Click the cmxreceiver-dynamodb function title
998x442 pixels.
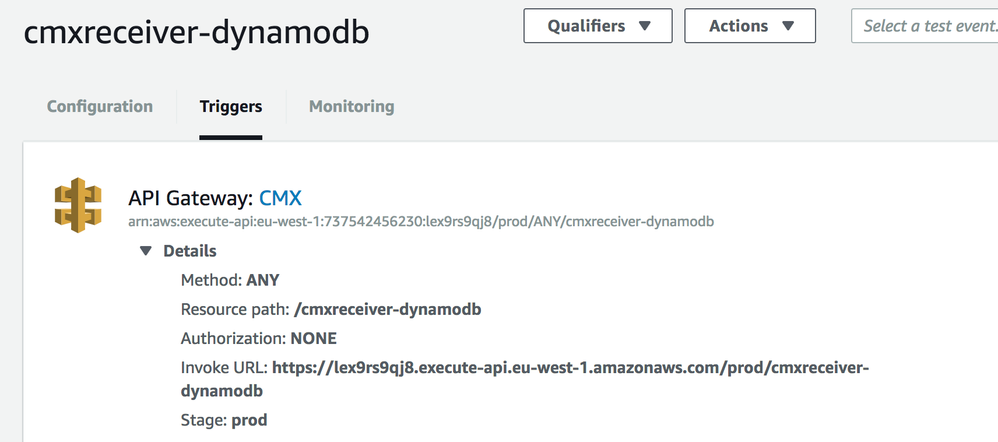196,33
